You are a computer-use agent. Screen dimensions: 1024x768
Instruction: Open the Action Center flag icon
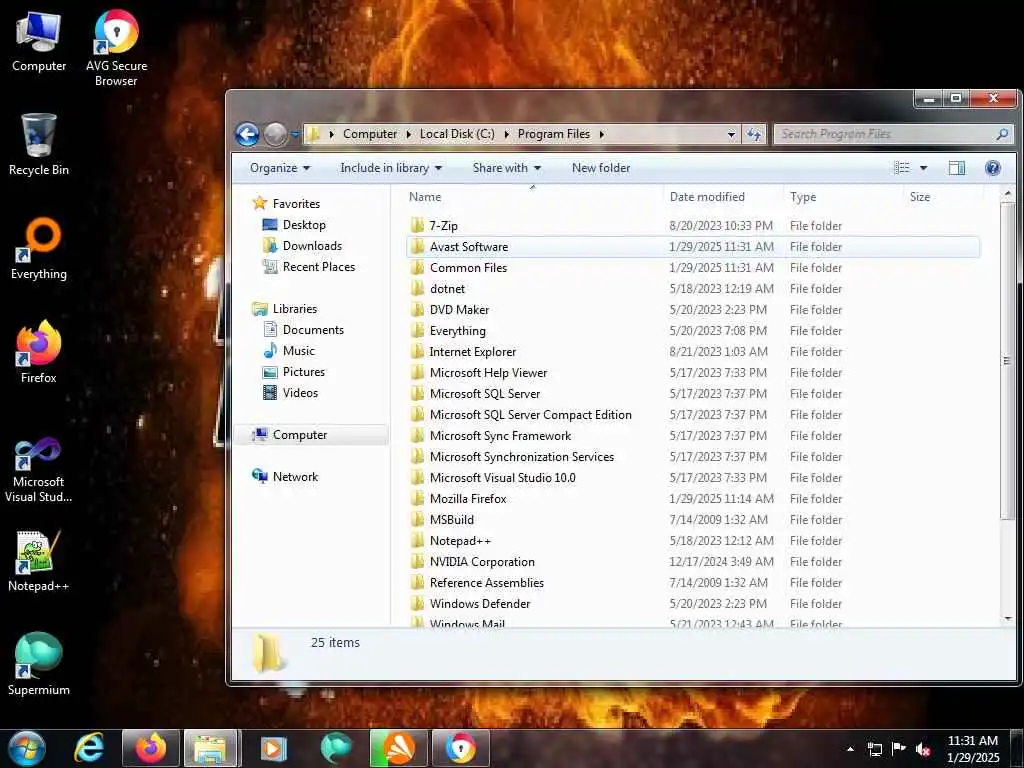pos(899,748)
